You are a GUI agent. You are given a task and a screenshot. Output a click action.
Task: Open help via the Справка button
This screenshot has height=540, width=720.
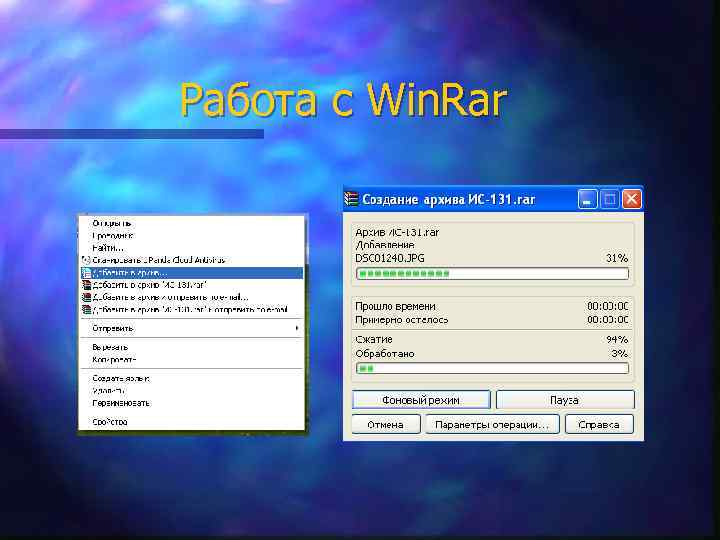tap(599, 425)
